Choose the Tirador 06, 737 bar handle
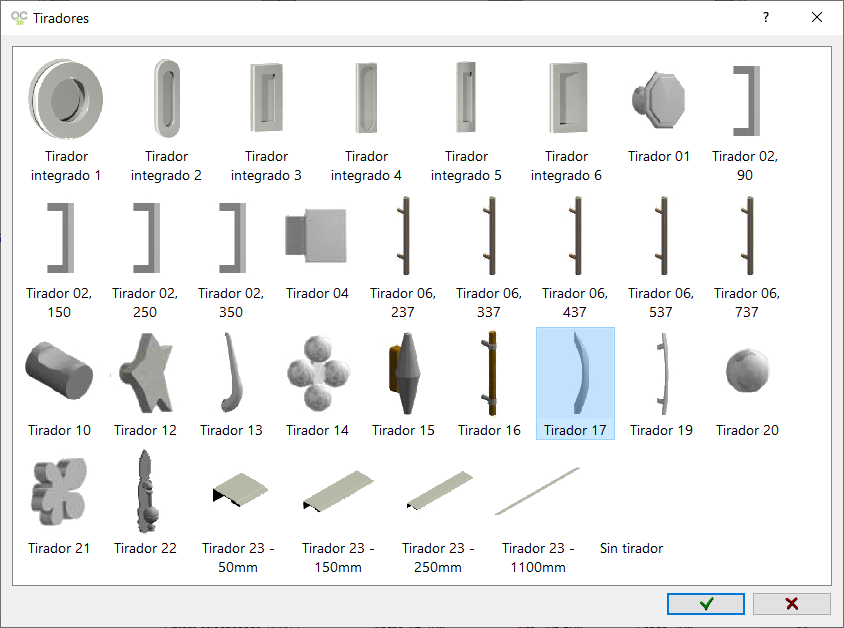The width and height of the screenshot is (844, 628). click(747, 257)
